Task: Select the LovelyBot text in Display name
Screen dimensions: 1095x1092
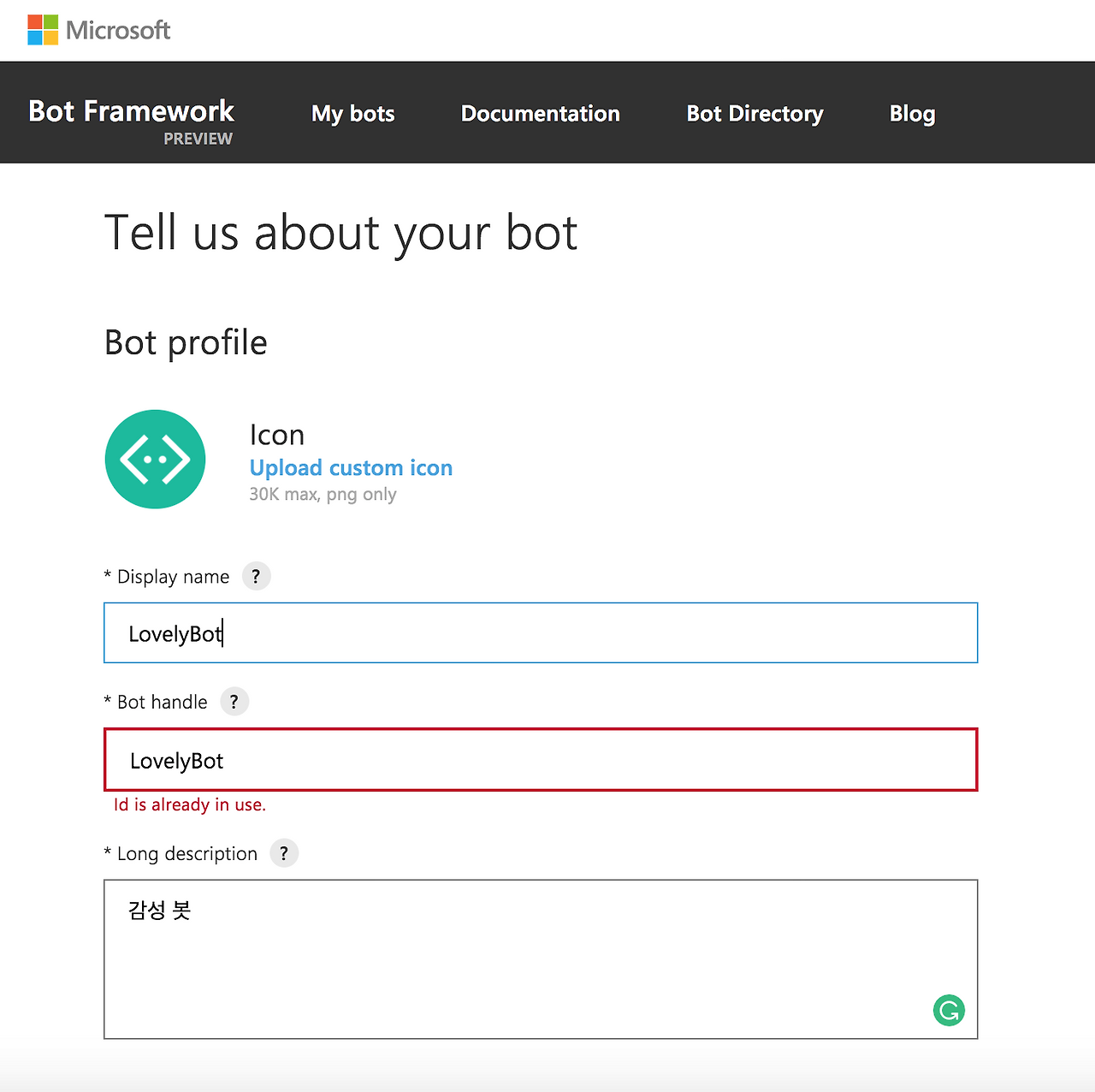Action: pyautogui.click(x=175, y=633)
